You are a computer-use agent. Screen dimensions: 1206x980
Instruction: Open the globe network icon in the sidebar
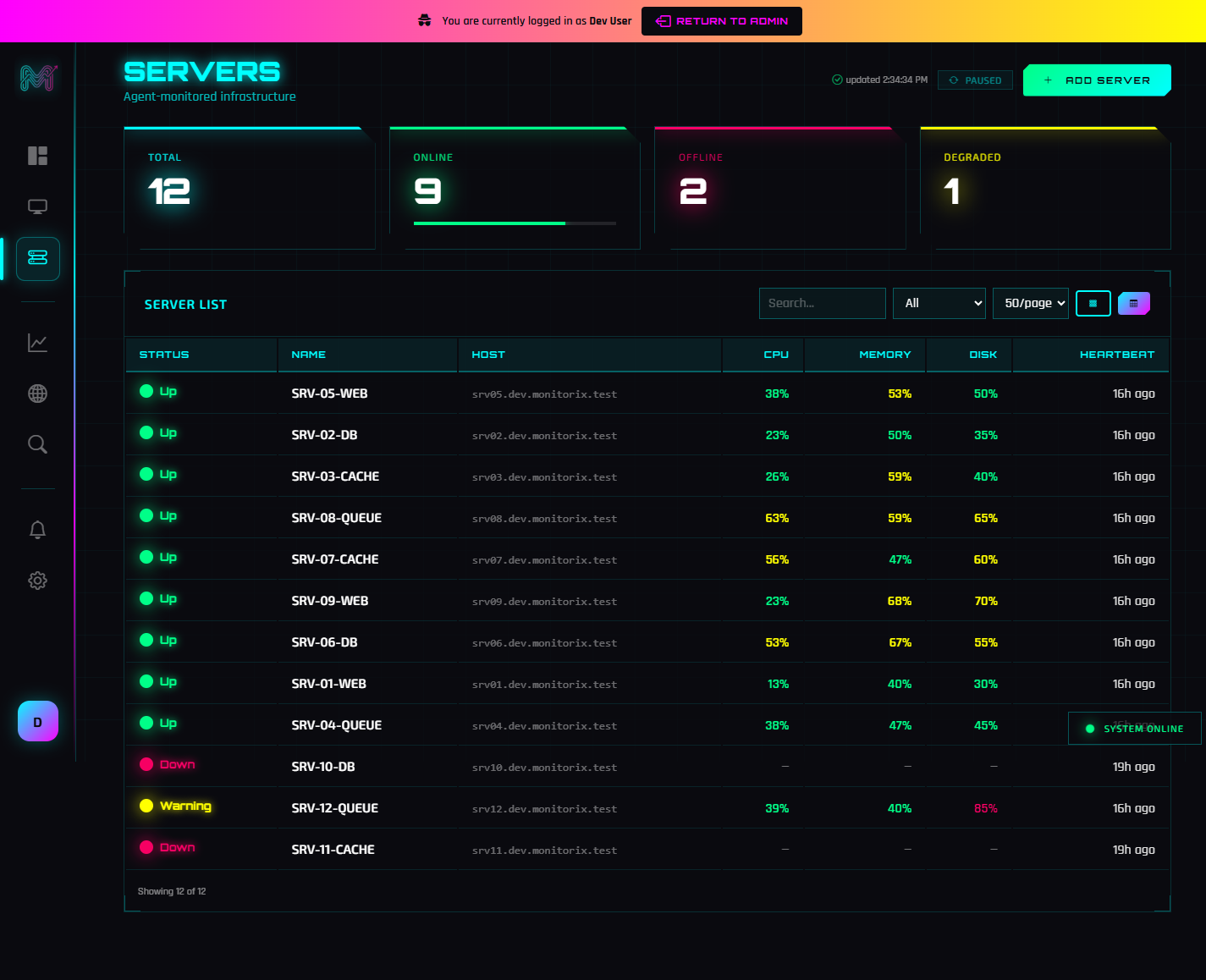pos(37,394)
